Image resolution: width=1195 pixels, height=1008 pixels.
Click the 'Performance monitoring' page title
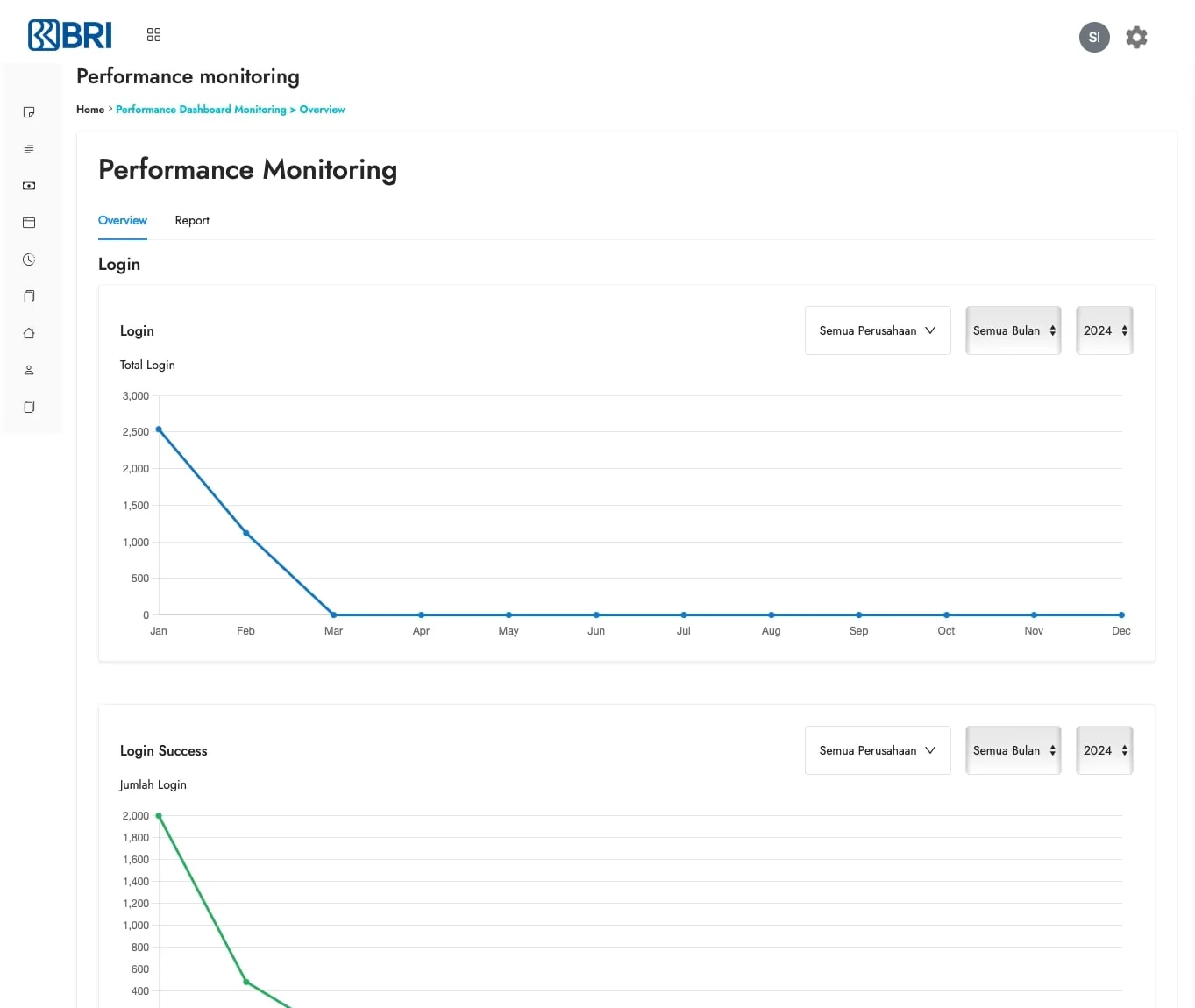coord(188,76)
